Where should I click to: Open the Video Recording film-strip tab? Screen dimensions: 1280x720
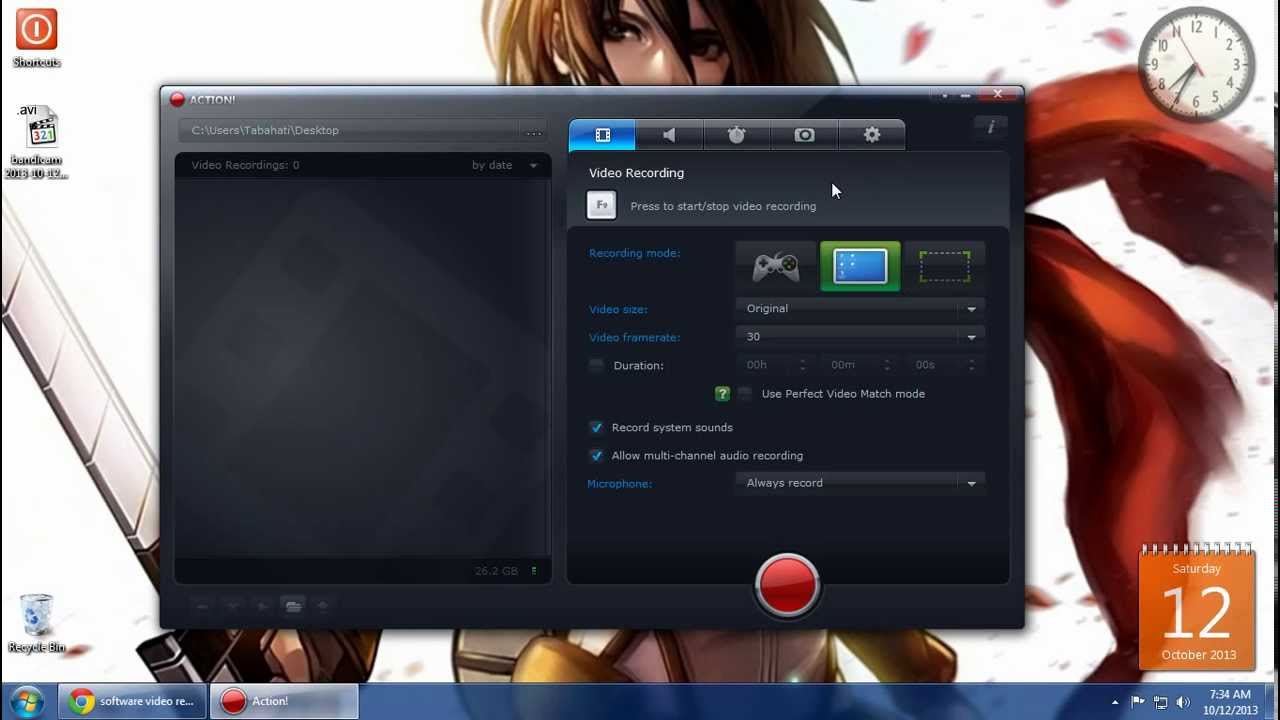(x=602, y=135)
